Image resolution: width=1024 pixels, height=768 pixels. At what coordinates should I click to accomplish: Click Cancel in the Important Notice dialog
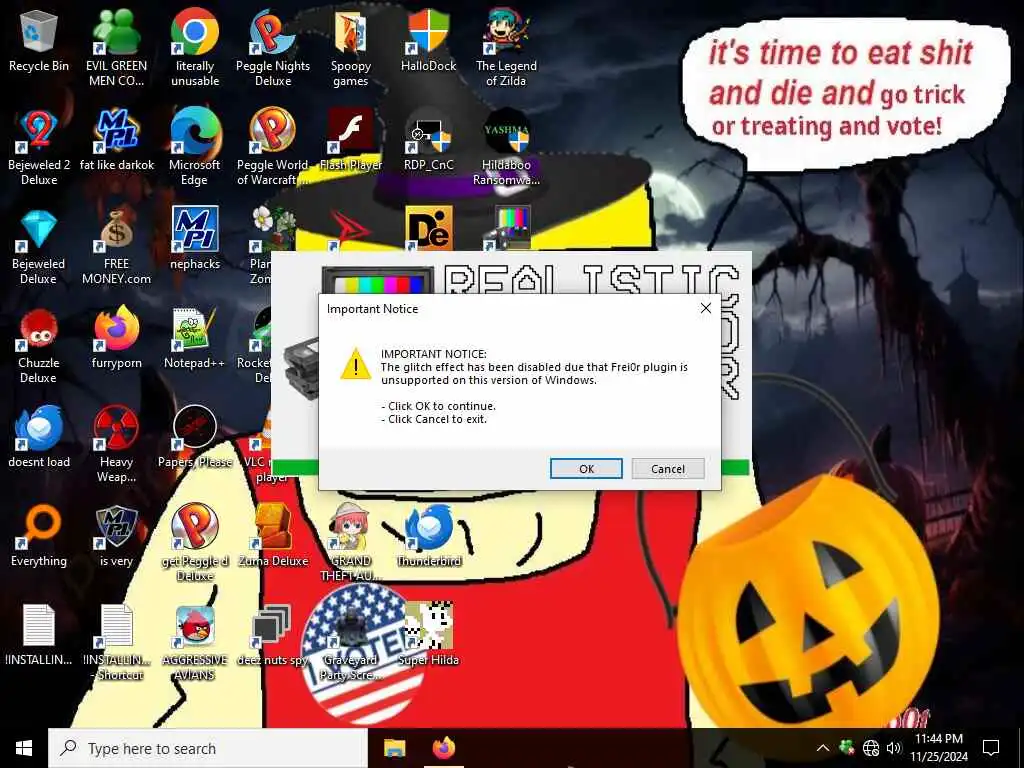667,468
